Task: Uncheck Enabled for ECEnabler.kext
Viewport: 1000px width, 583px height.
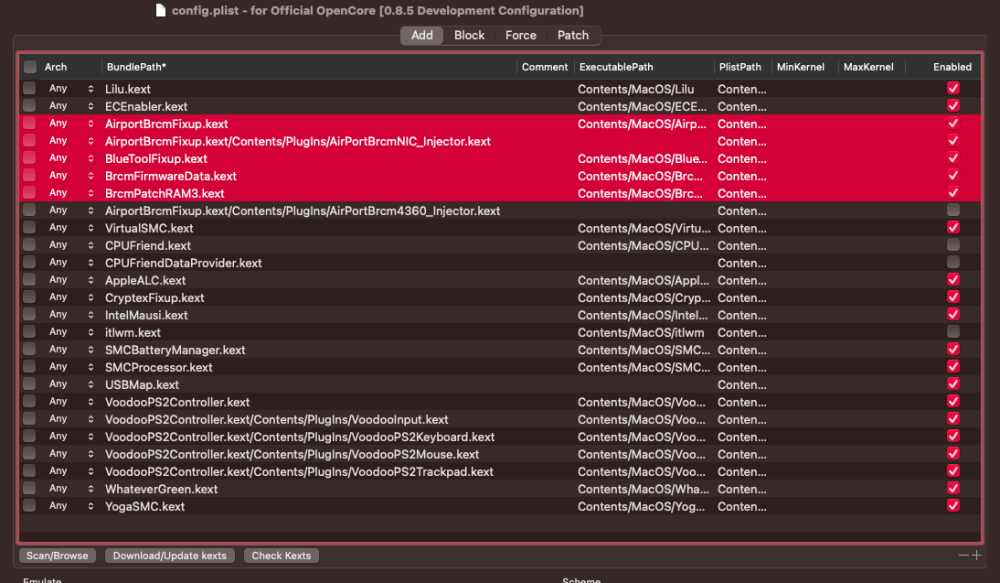Action: 953,105
